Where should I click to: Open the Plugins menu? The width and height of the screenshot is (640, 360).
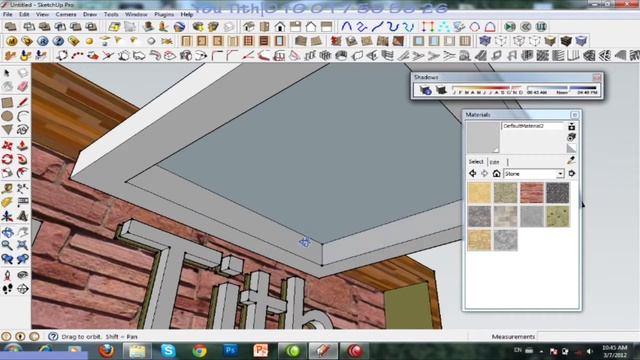(x=164, y=14)
